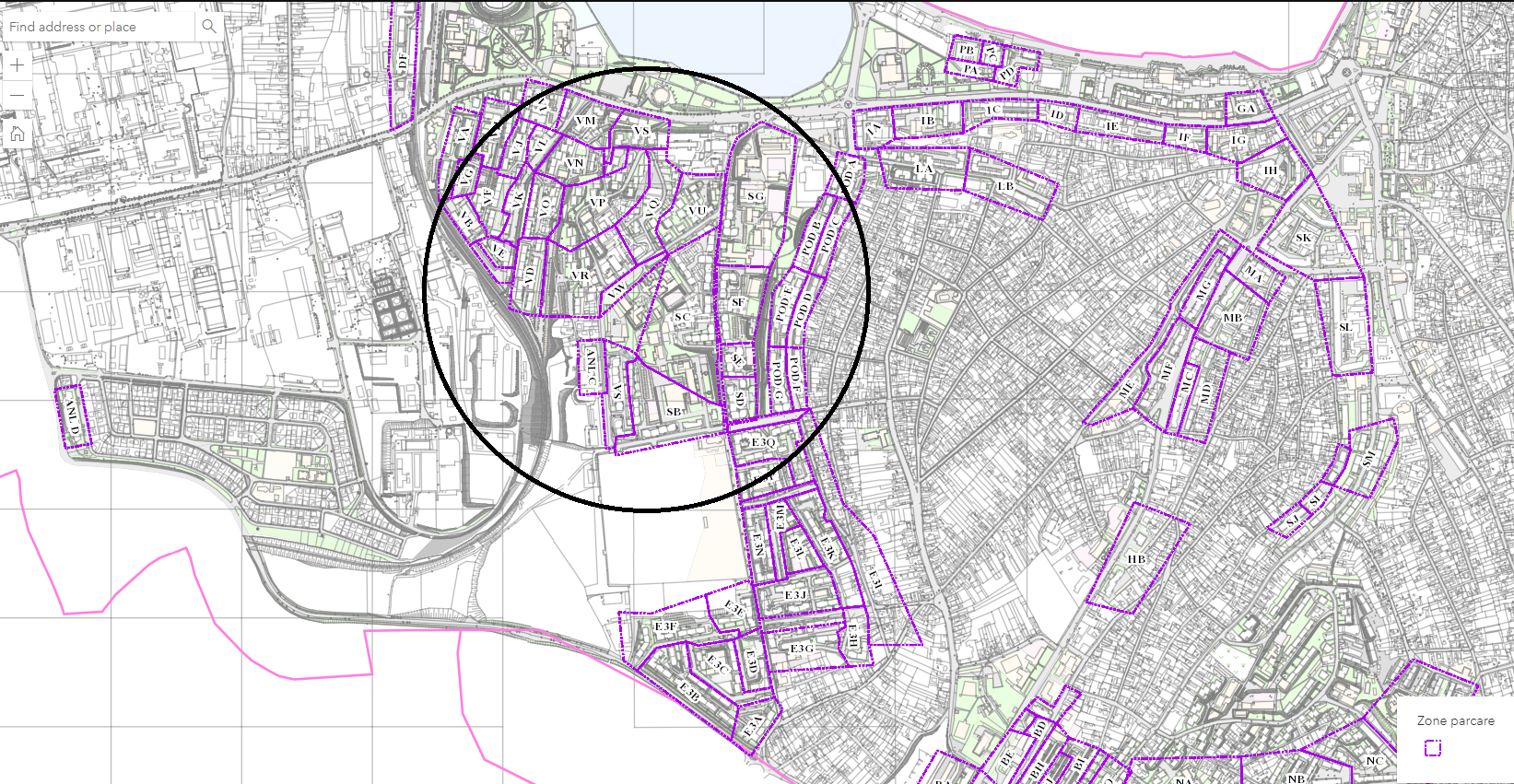This screenshot has width=1514, height=784.
Task: Select the NC zone label near legend
Action: [1374, 761]
